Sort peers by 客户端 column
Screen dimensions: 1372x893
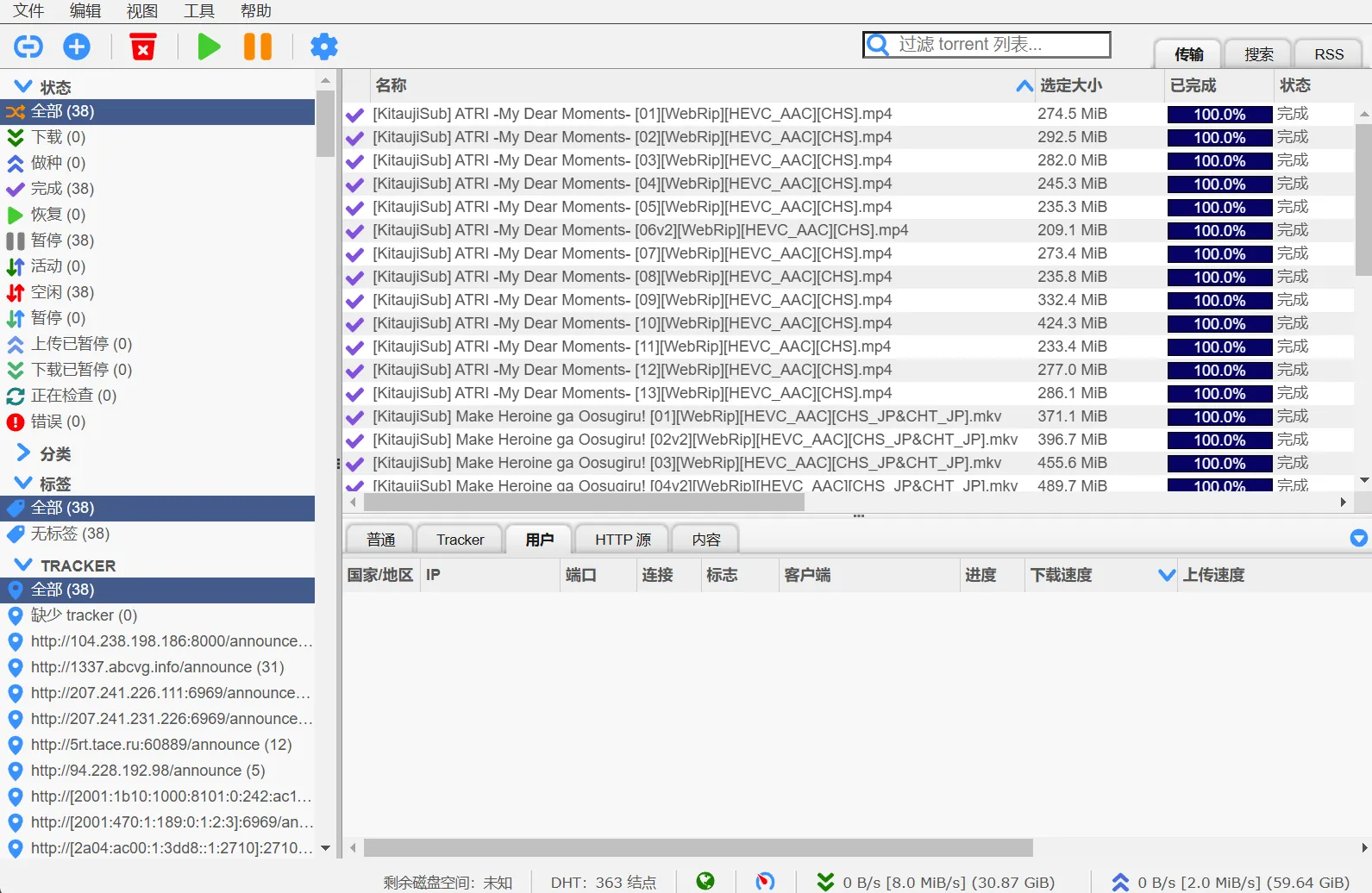(868, 575)
